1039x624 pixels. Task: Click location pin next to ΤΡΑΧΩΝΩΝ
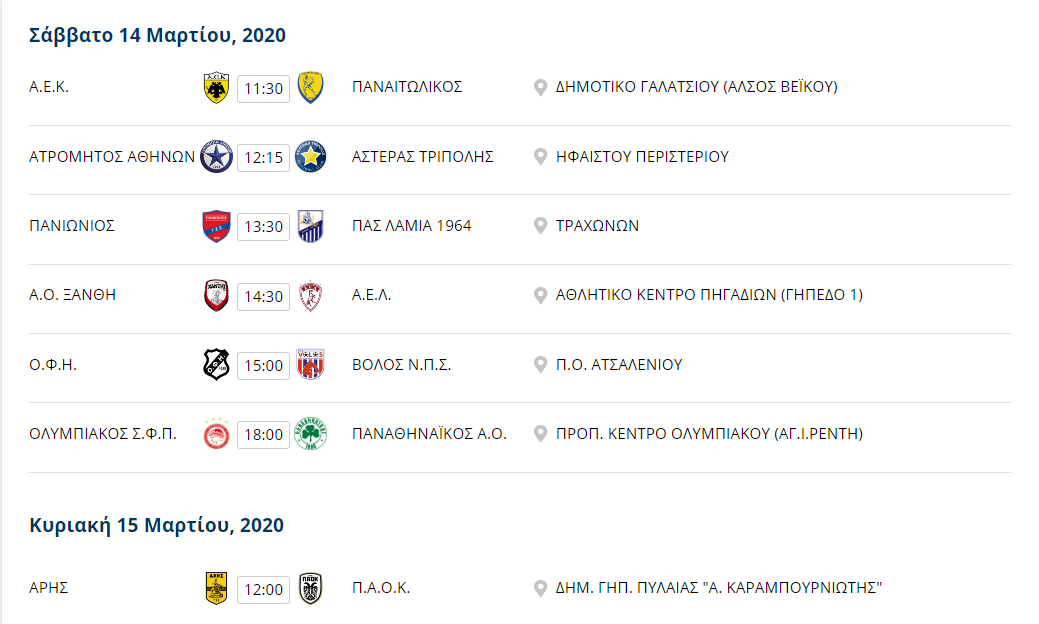[x=540, y=226]
